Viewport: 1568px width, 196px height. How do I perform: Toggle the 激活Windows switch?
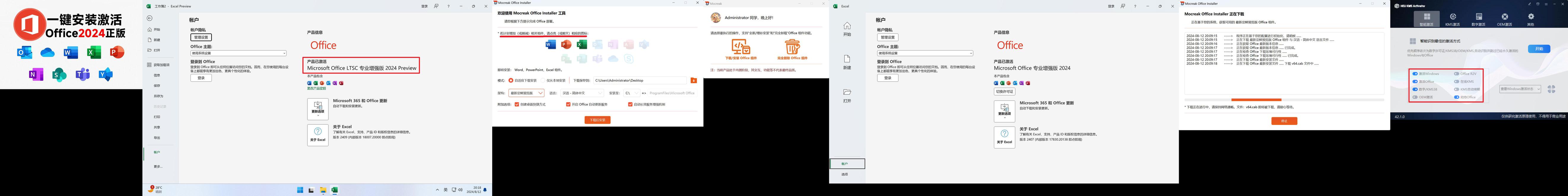click(x=1415, y=74)
